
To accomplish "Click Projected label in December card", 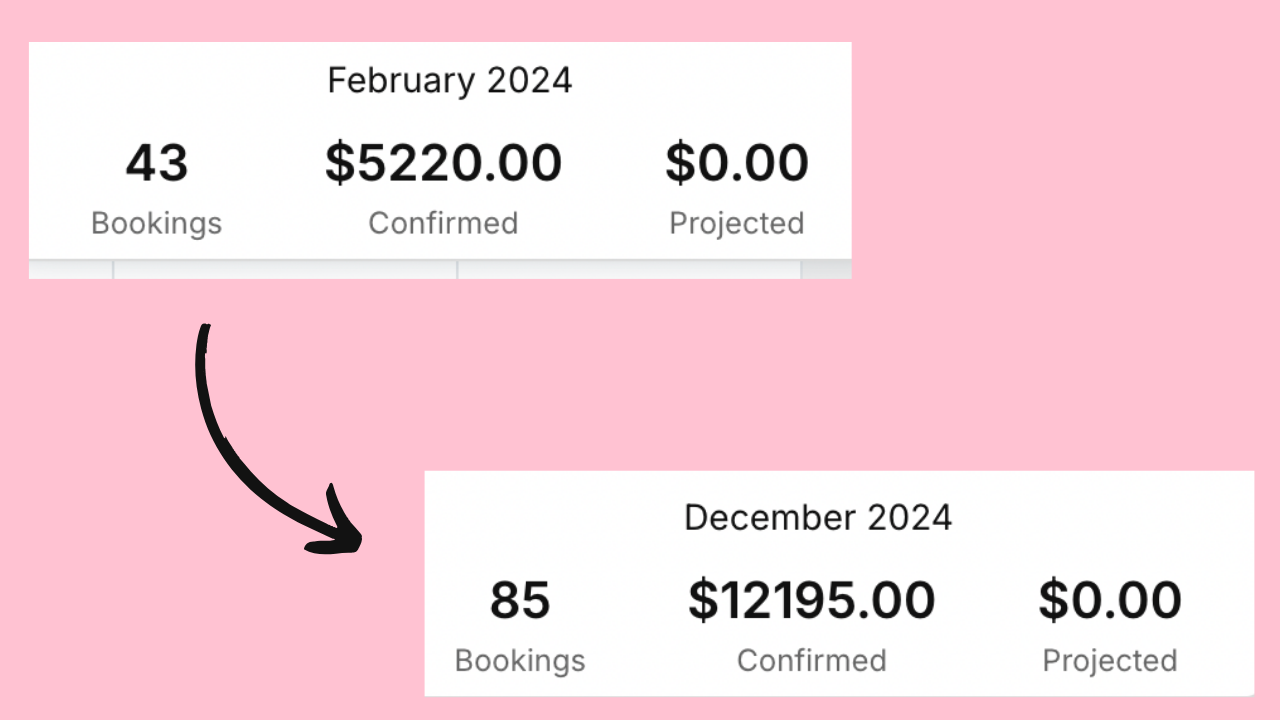I will [x=1110, y=661].
